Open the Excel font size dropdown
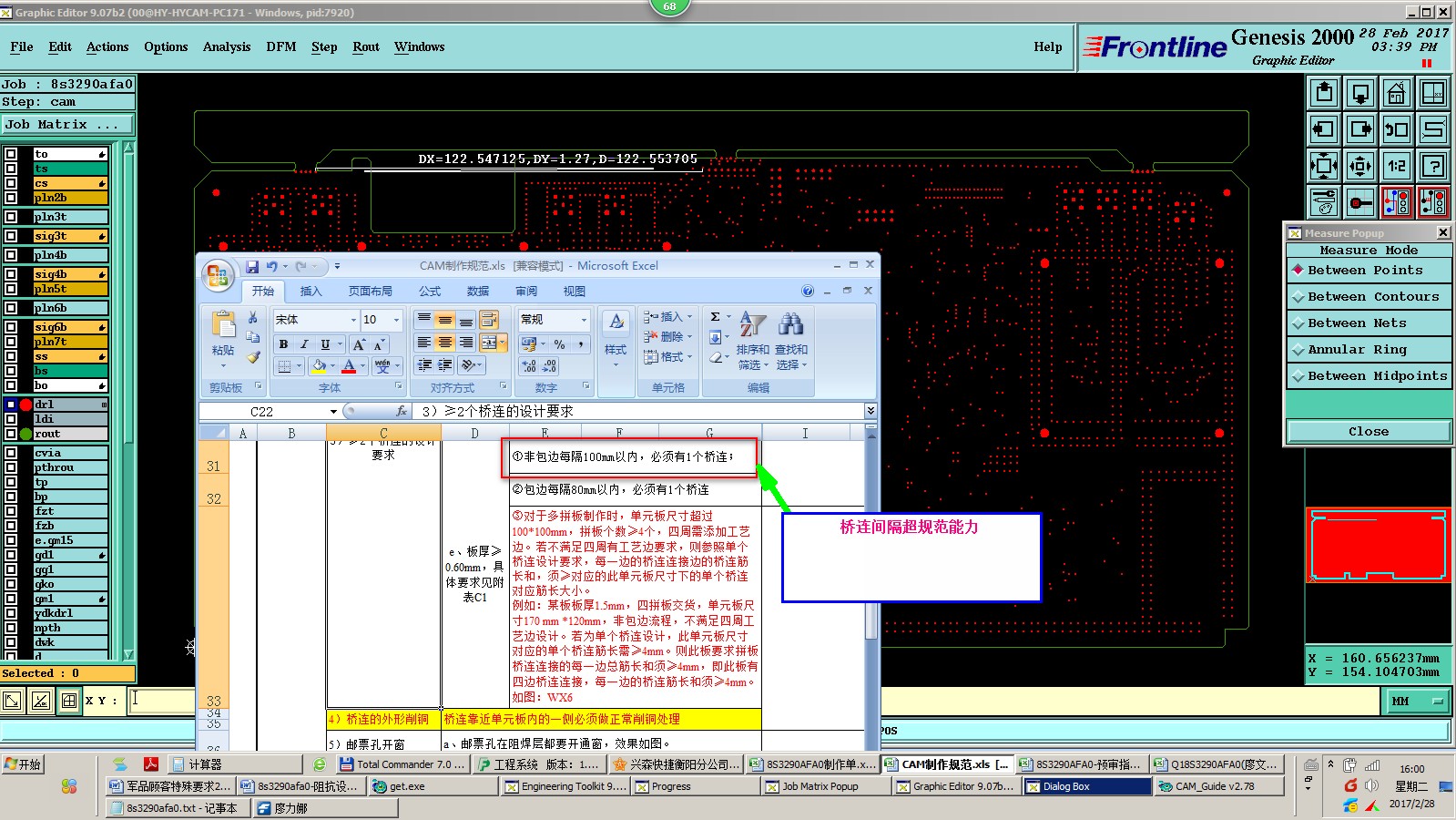 [396, 320]
